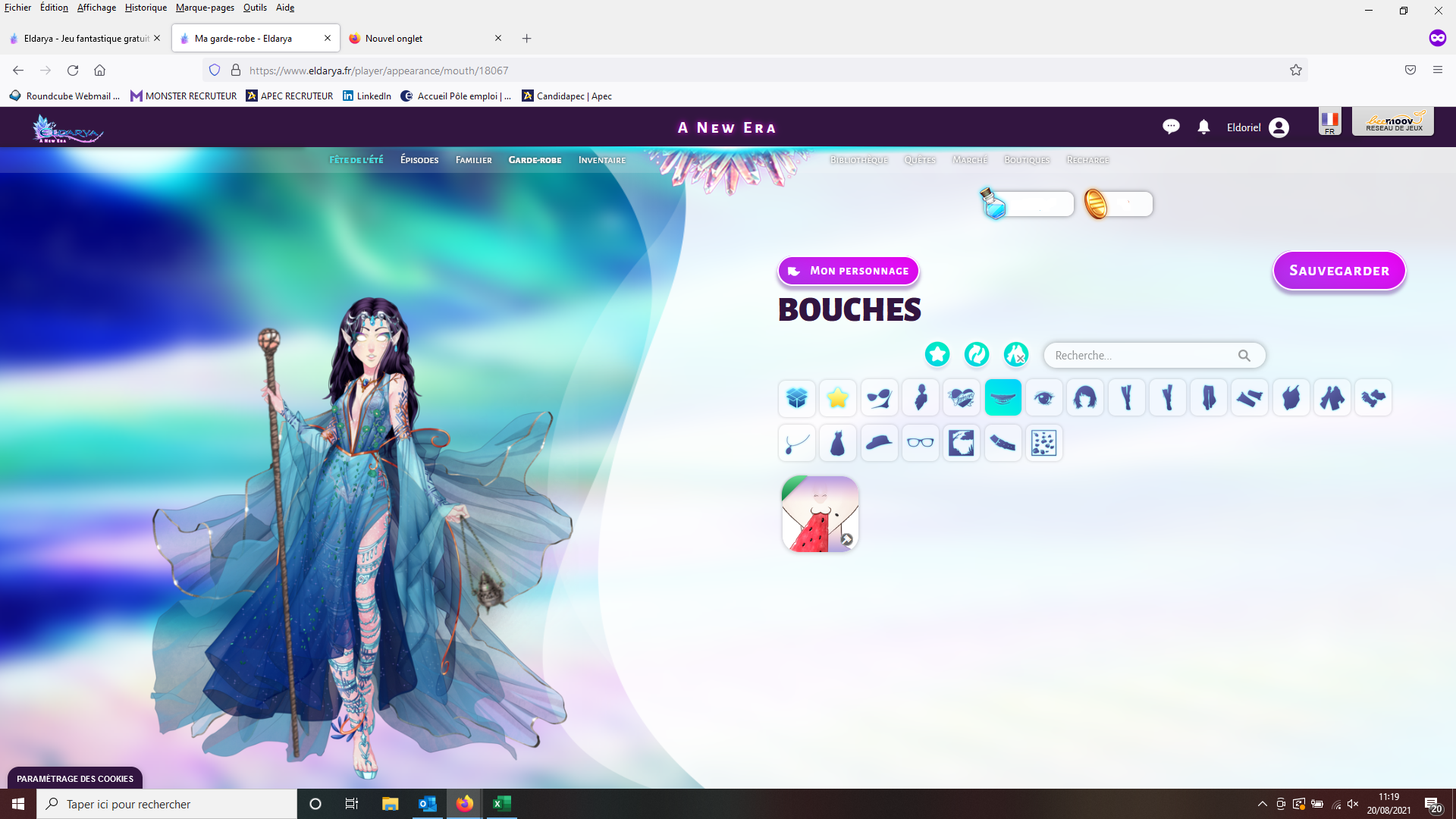The height and width of the screenshot is (819, 1456).
Task: Select the dress category icon
Action: point(837,443)
